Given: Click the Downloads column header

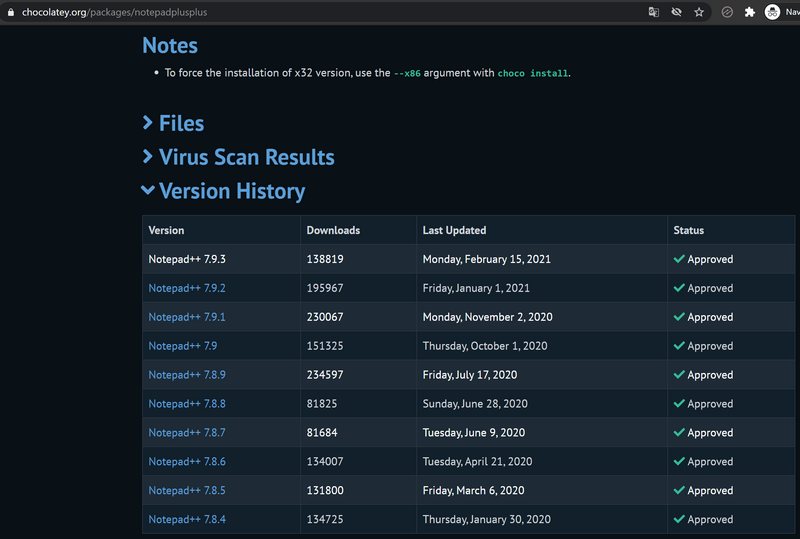Looking at the screenshot, I should tap(333, 230).
